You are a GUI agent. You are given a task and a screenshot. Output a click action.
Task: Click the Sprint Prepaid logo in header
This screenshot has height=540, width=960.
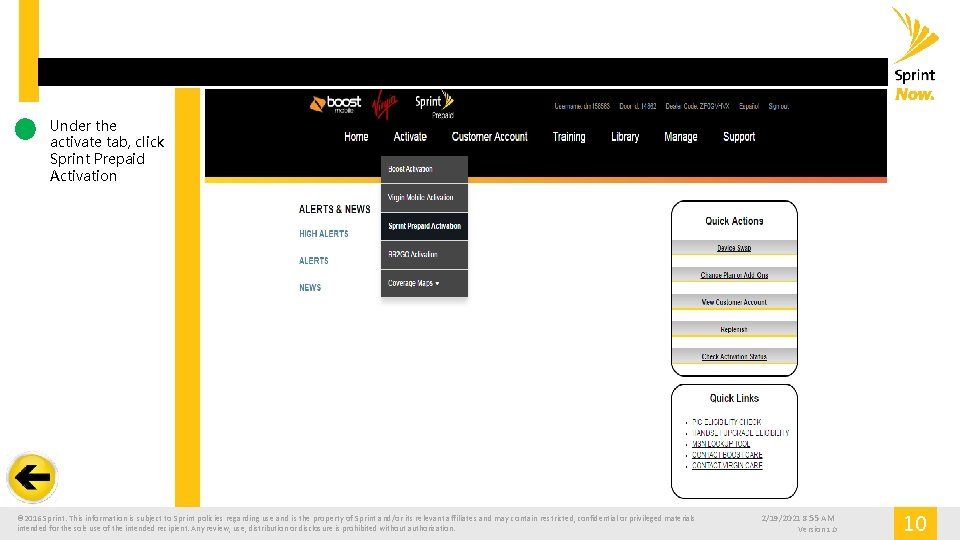[x=434, y=105]
